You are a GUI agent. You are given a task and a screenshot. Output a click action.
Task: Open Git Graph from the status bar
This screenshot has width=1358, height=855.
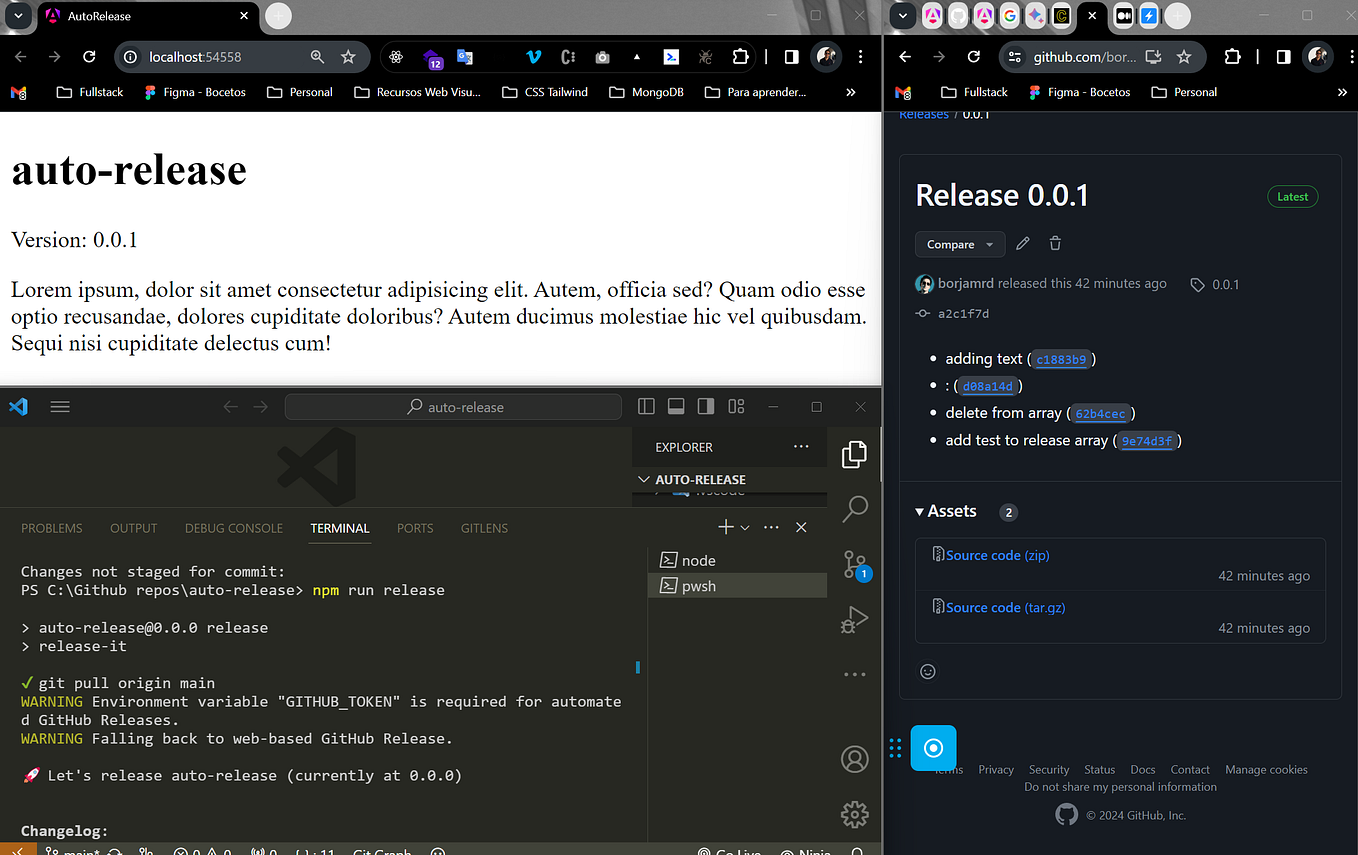[381, 851]
